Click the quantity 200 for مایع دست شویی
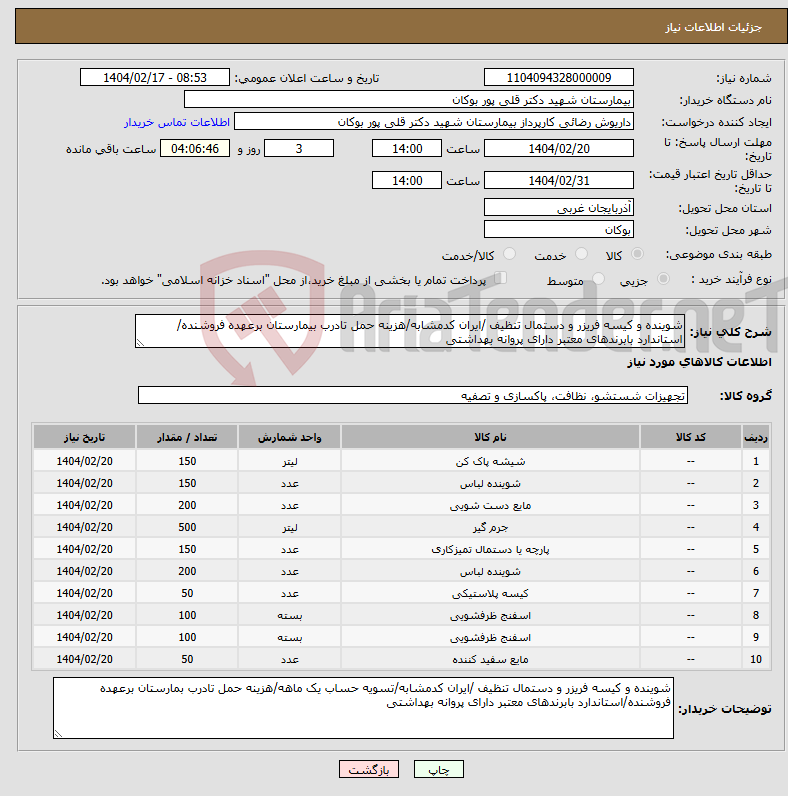 coord(187,506)
